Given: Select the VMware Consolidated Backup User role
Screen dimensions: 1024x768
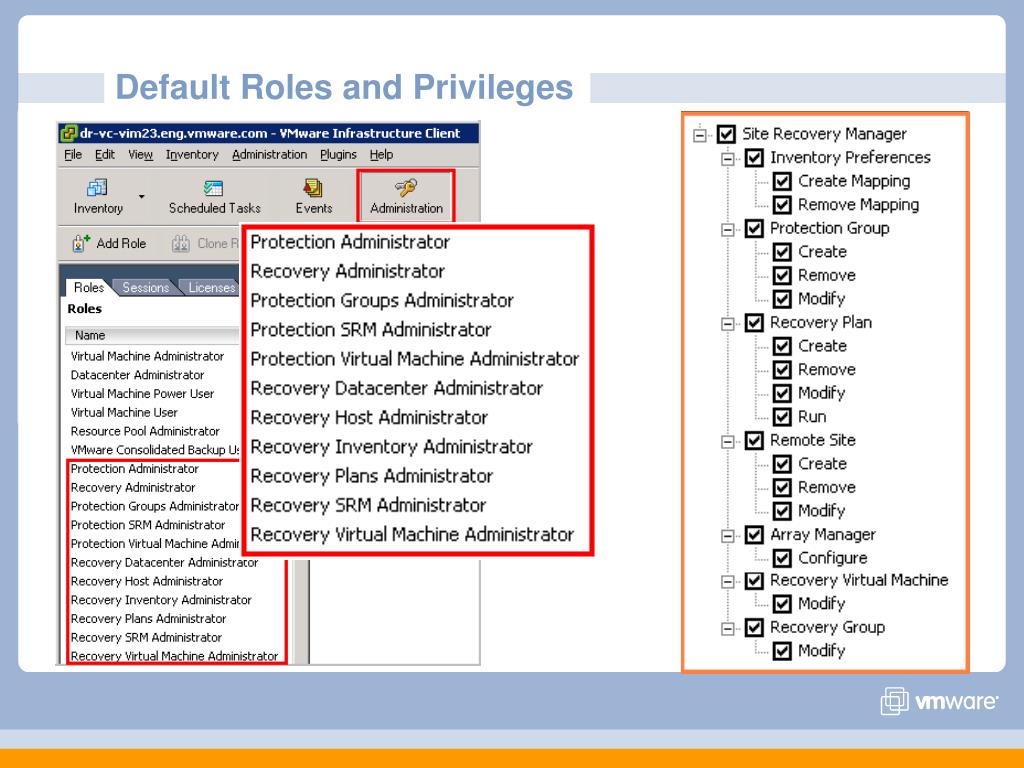Looking at the screenshot, I should click(155, 450).
